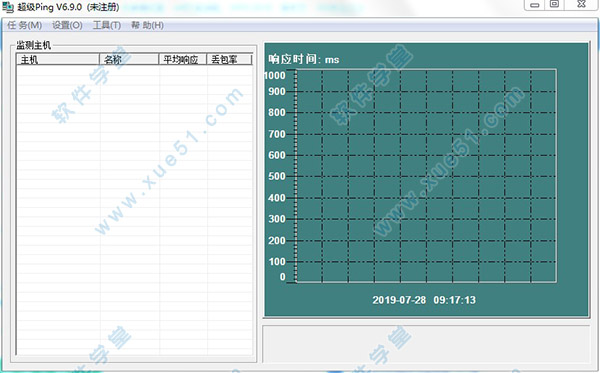Screen dimensions: 600x373
Task: Click the 1000 axis label on chart
Action: (276, 75)
